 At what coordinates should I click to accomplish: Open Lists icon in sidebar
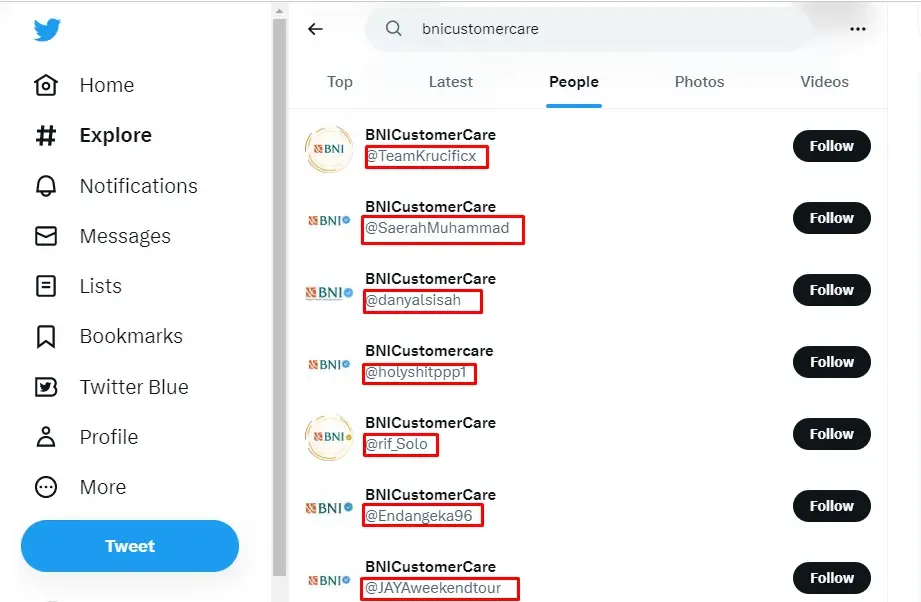[x=46, y=286]
